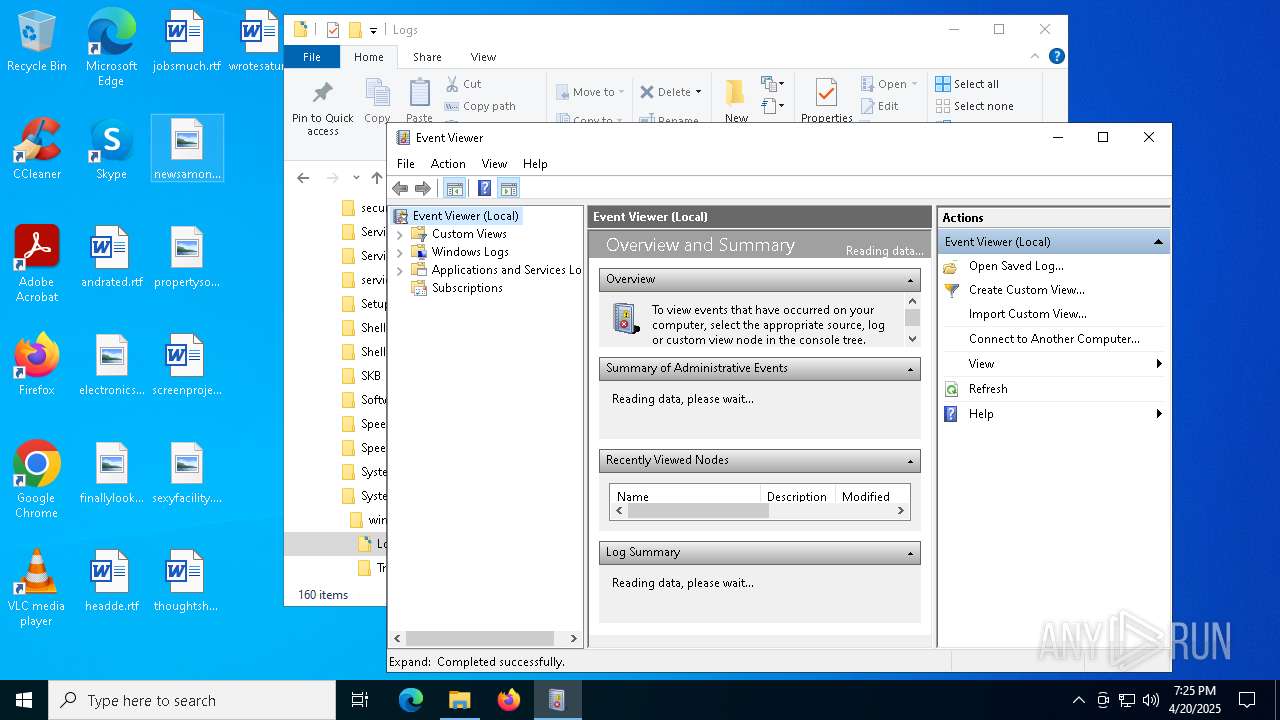Screen dimensions: 1280x720
Task: Toggle Show/Hide Action Pane toolbar icon
Action: click(x=508, y=188)
